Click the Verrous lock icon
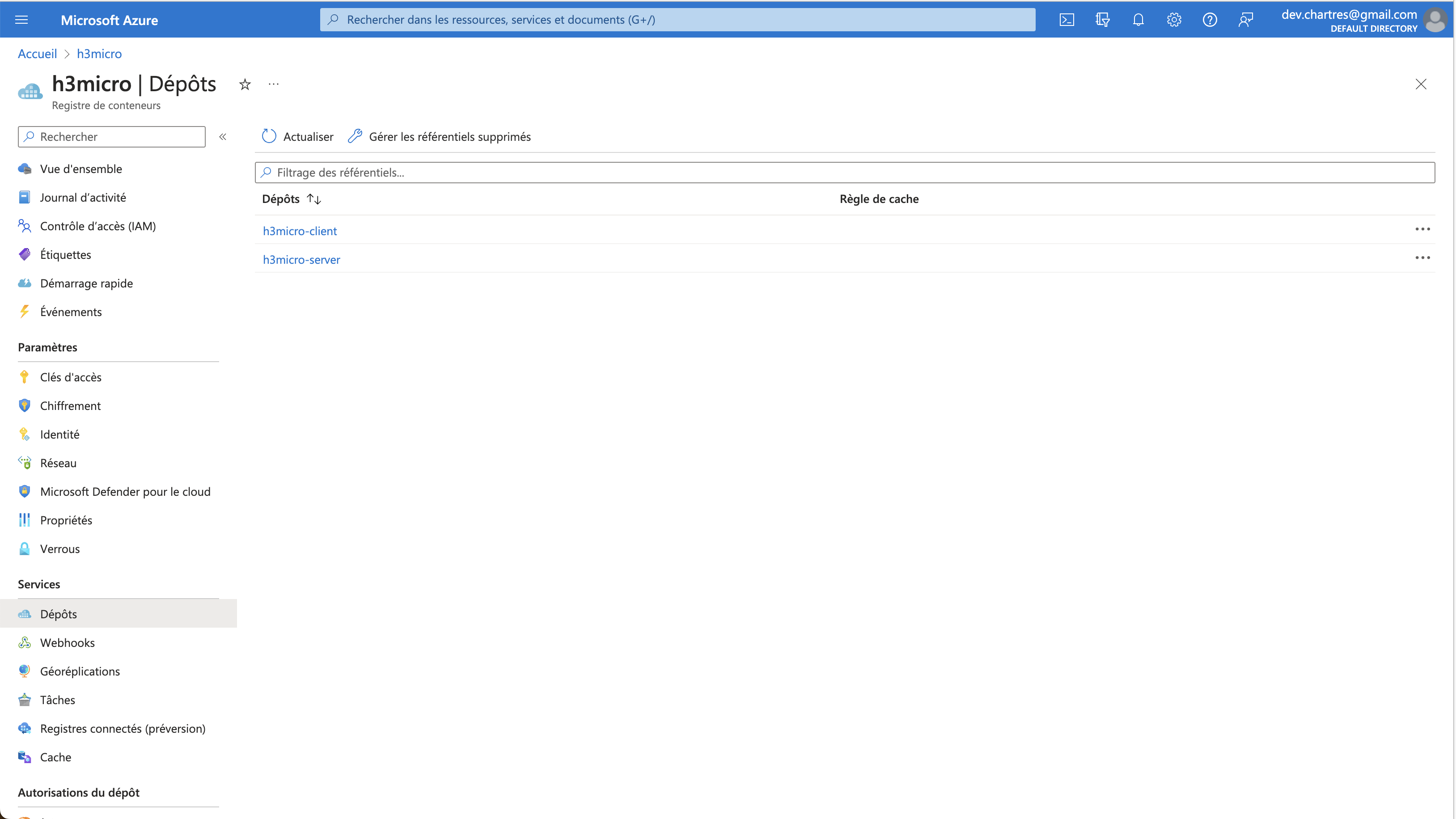 click(24, 549)
